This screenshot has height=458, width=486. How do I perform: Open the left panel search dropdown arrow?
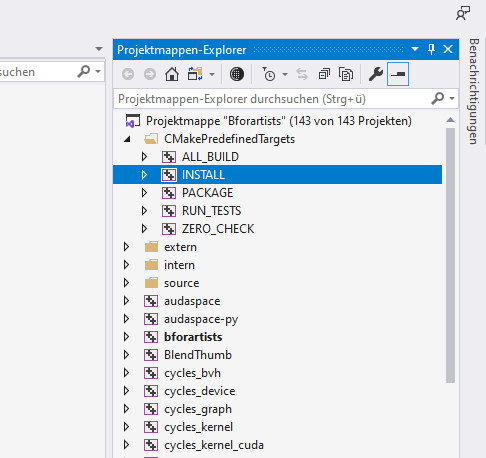(98, 71)
